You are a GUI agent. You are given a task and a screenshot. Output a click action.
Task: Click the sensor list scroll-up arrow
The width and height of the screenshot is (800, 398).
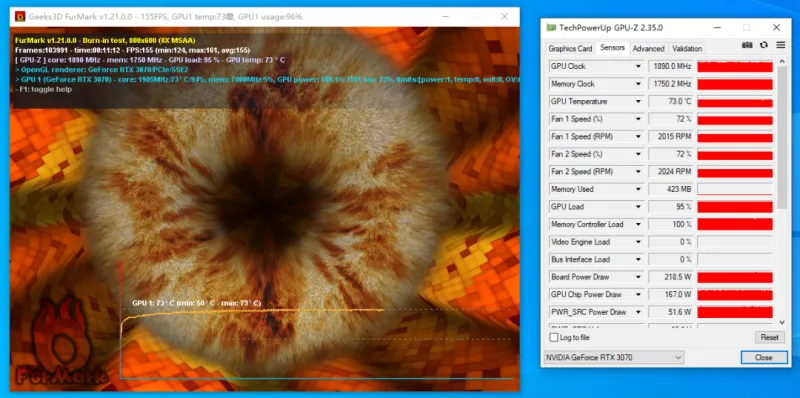782,62
